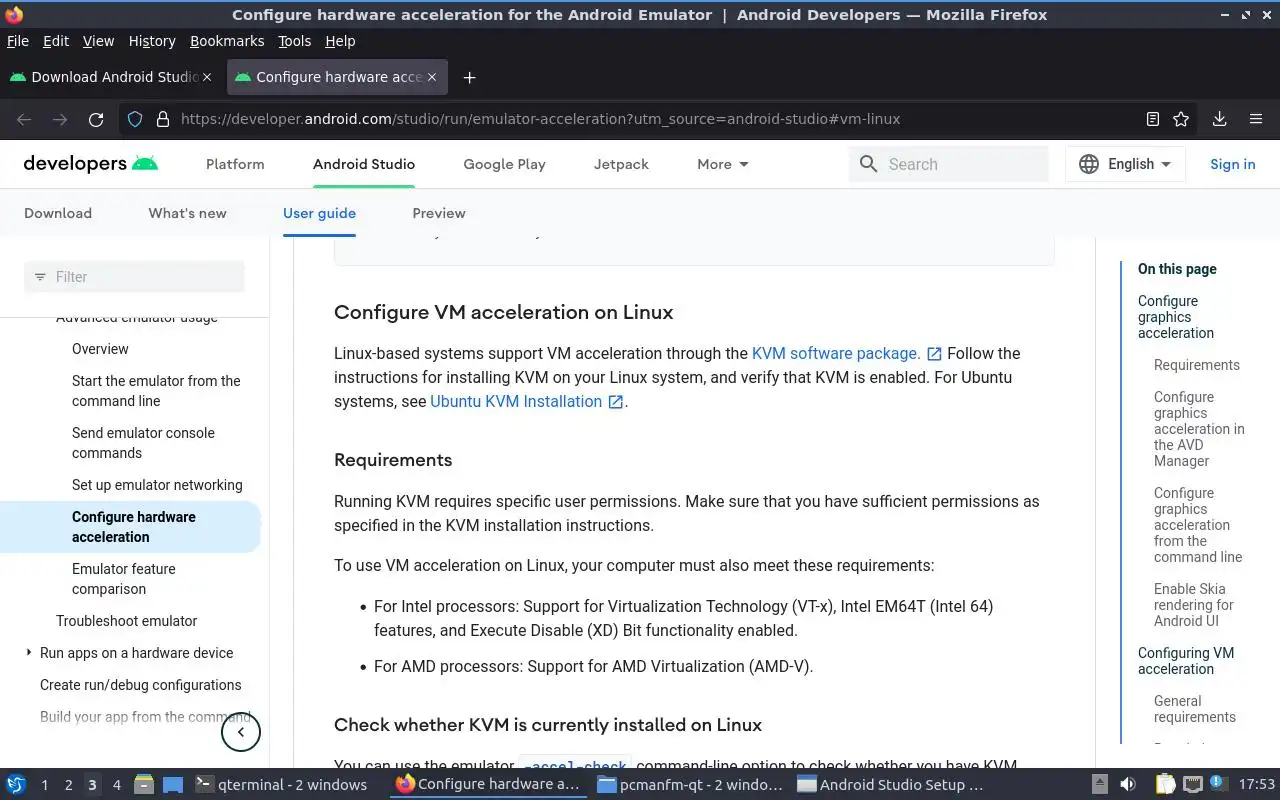The width and height of the screenshot is (1280, 800).
Task: Click the external-link icon after KVM software package
Action: [x=934, y=354]
